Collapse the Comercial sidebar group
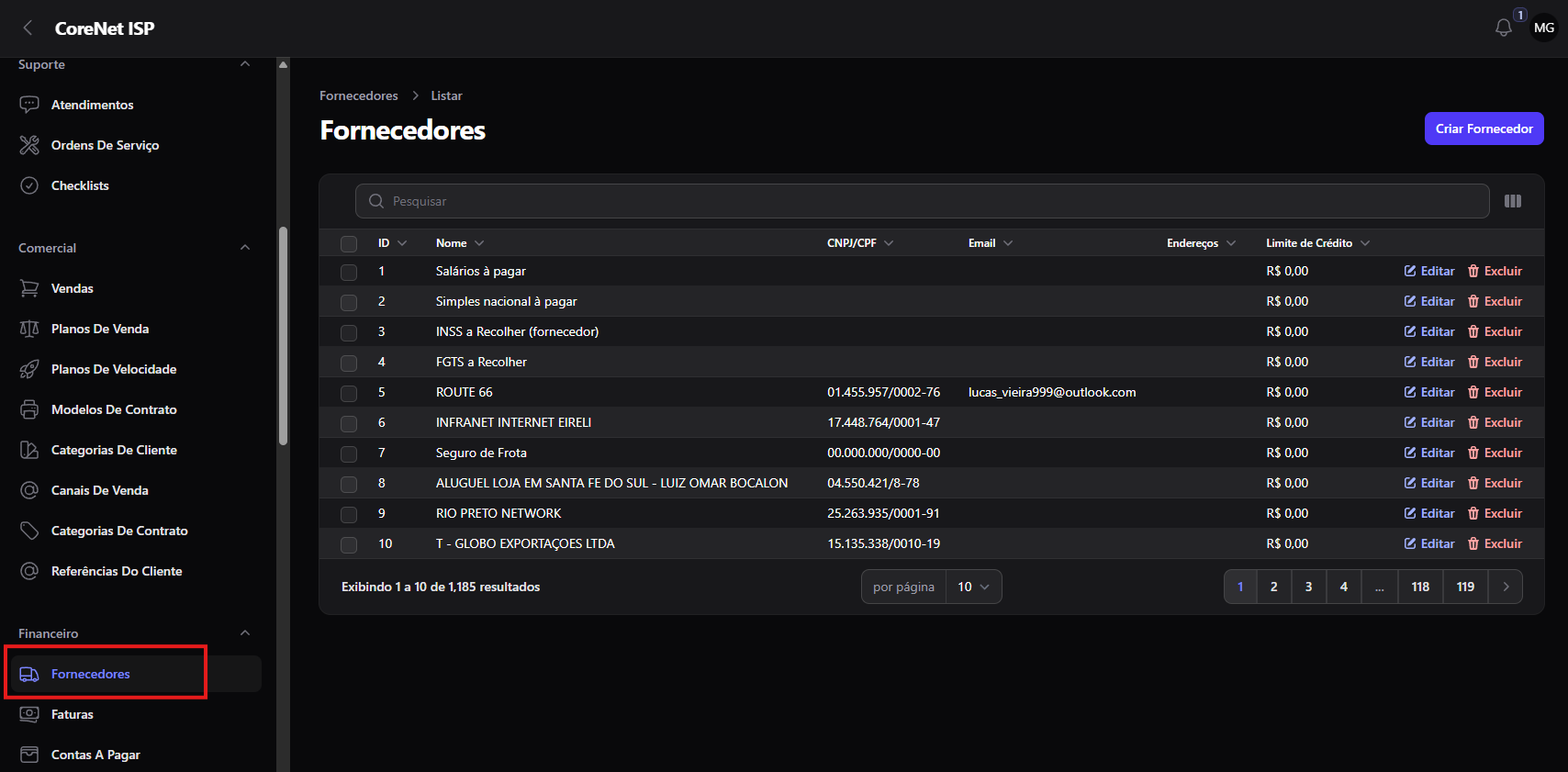1568x772 pixels. (245, 248)
